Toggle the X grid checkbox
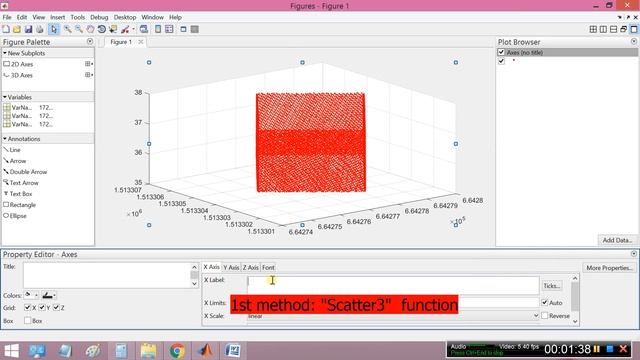640x360 pixels. (27, 307)
